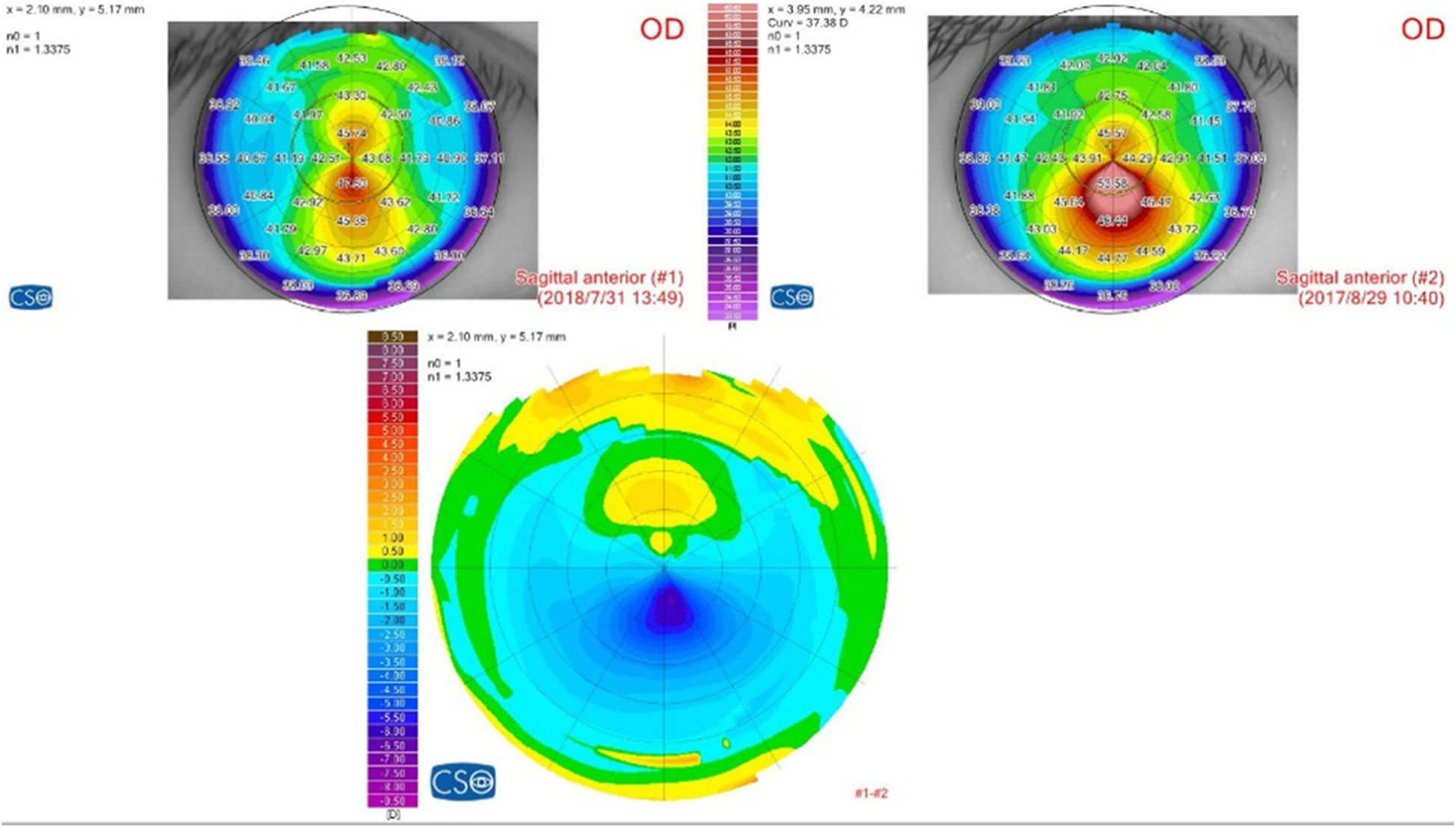Click the CSO logo beside map #2
This screenshot has height=828, width=1456.
(x=792, y=297)
